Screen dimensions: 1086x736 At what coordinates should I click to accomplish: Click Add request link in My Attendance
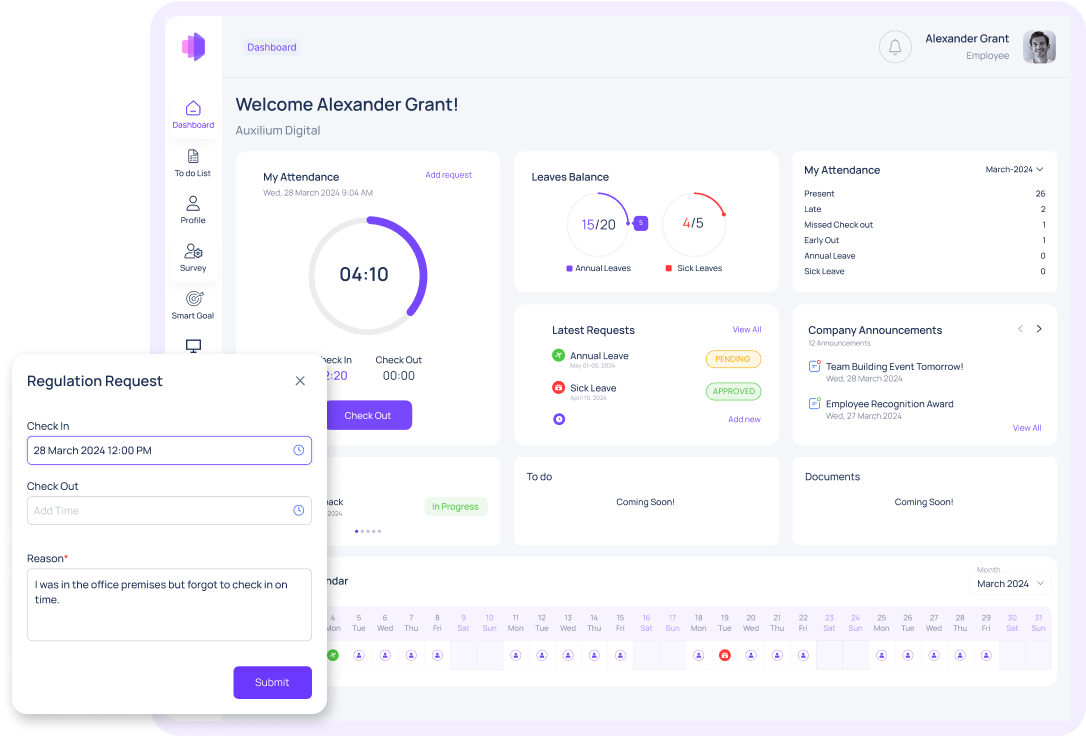point(448,175)
